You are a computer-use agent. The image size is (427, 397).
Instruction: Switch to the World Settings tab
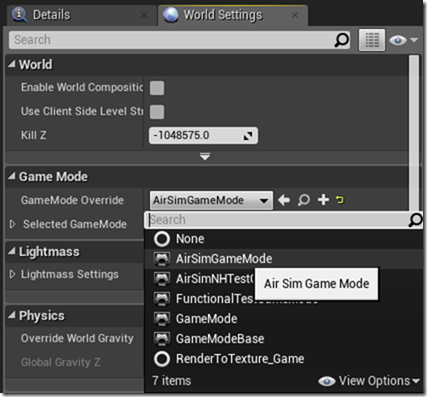pyautogui.click(x=233, y=15)
